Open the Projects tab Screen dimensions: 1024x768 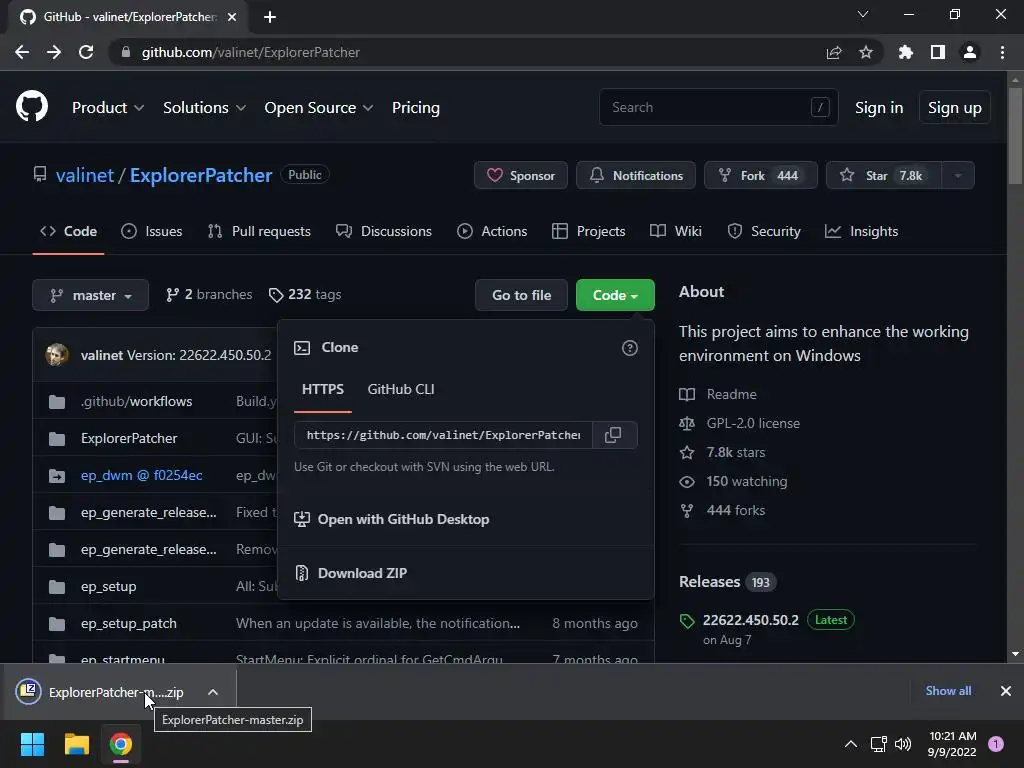[x=588, y=231]
